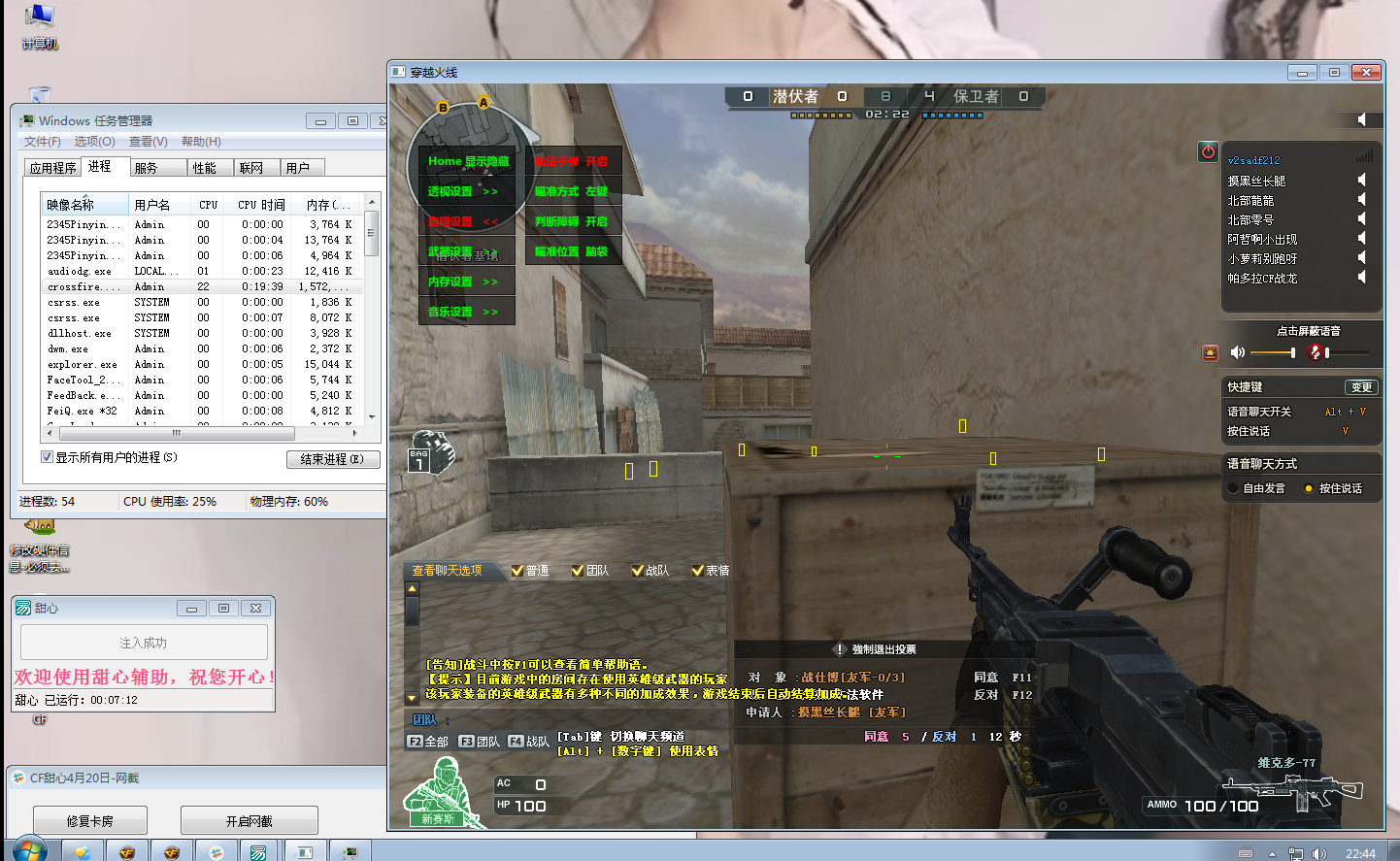The height and width of the screenshot is (861, 1400).
Task: Click the orange siren alert icon
Action: click(x=1211, y=352)
